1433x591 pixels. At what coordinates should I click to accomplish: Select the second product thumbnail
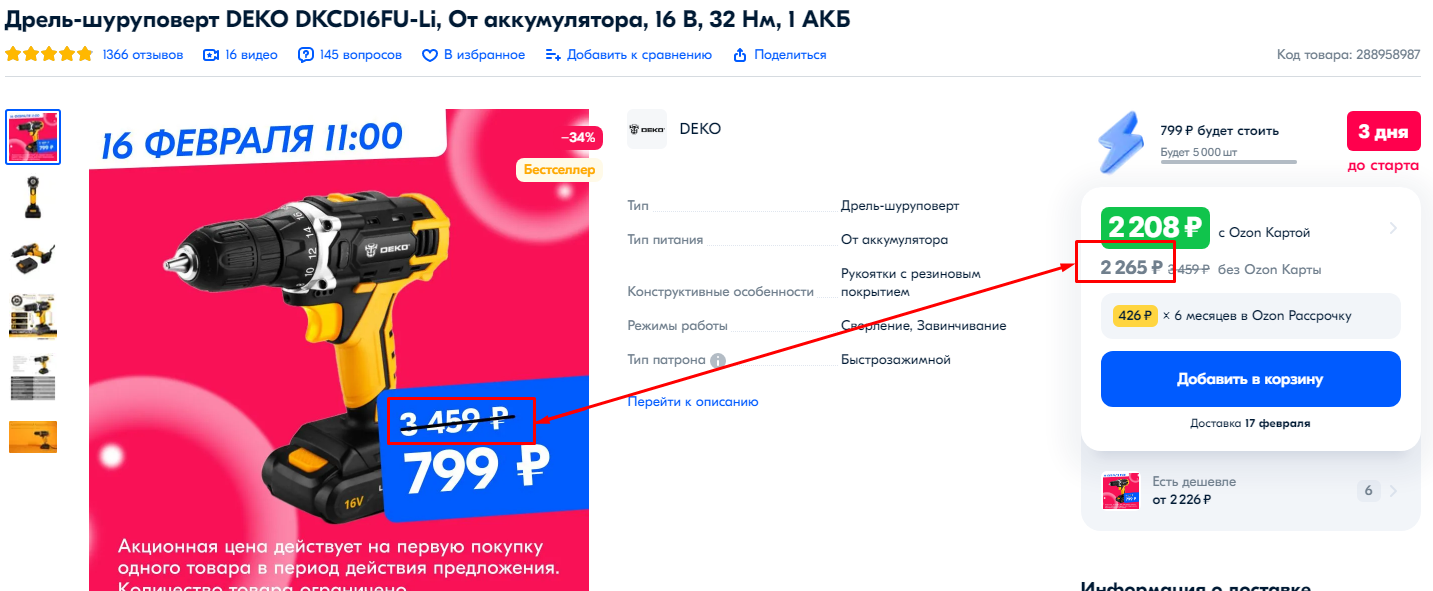[x=33, y=198]
